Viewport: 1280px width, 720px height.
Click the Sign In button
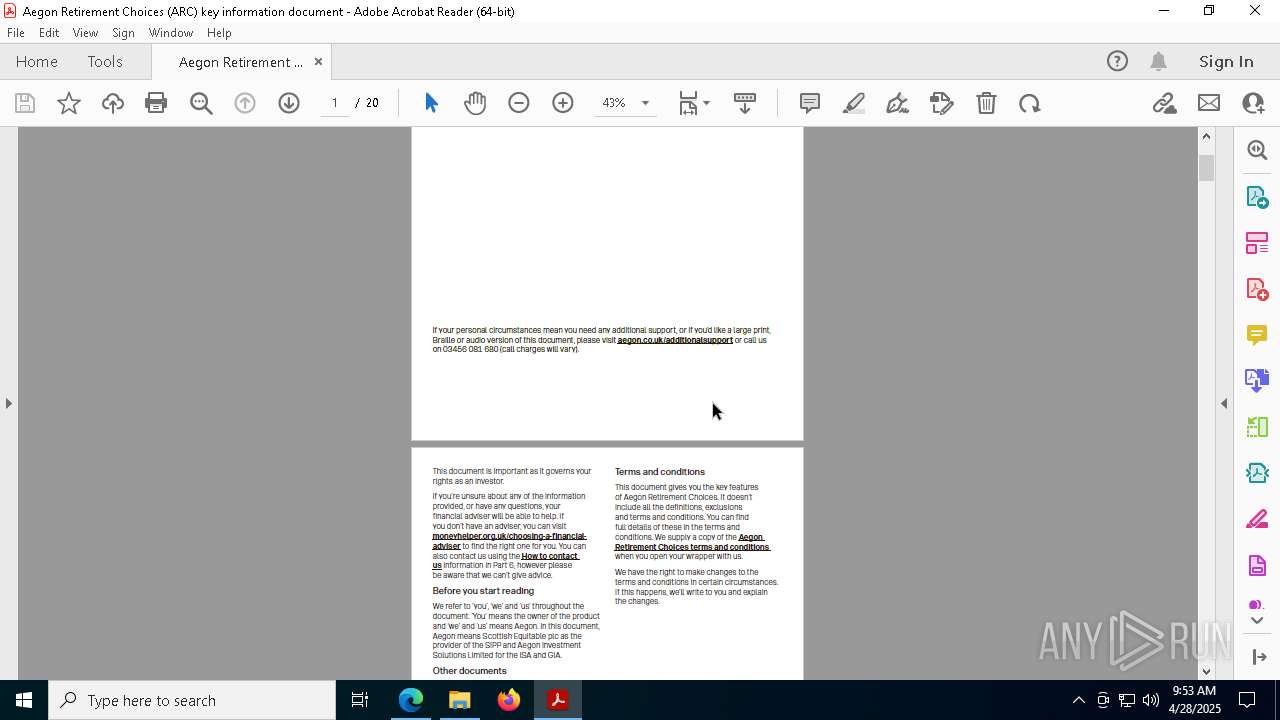coord(1226,61)
